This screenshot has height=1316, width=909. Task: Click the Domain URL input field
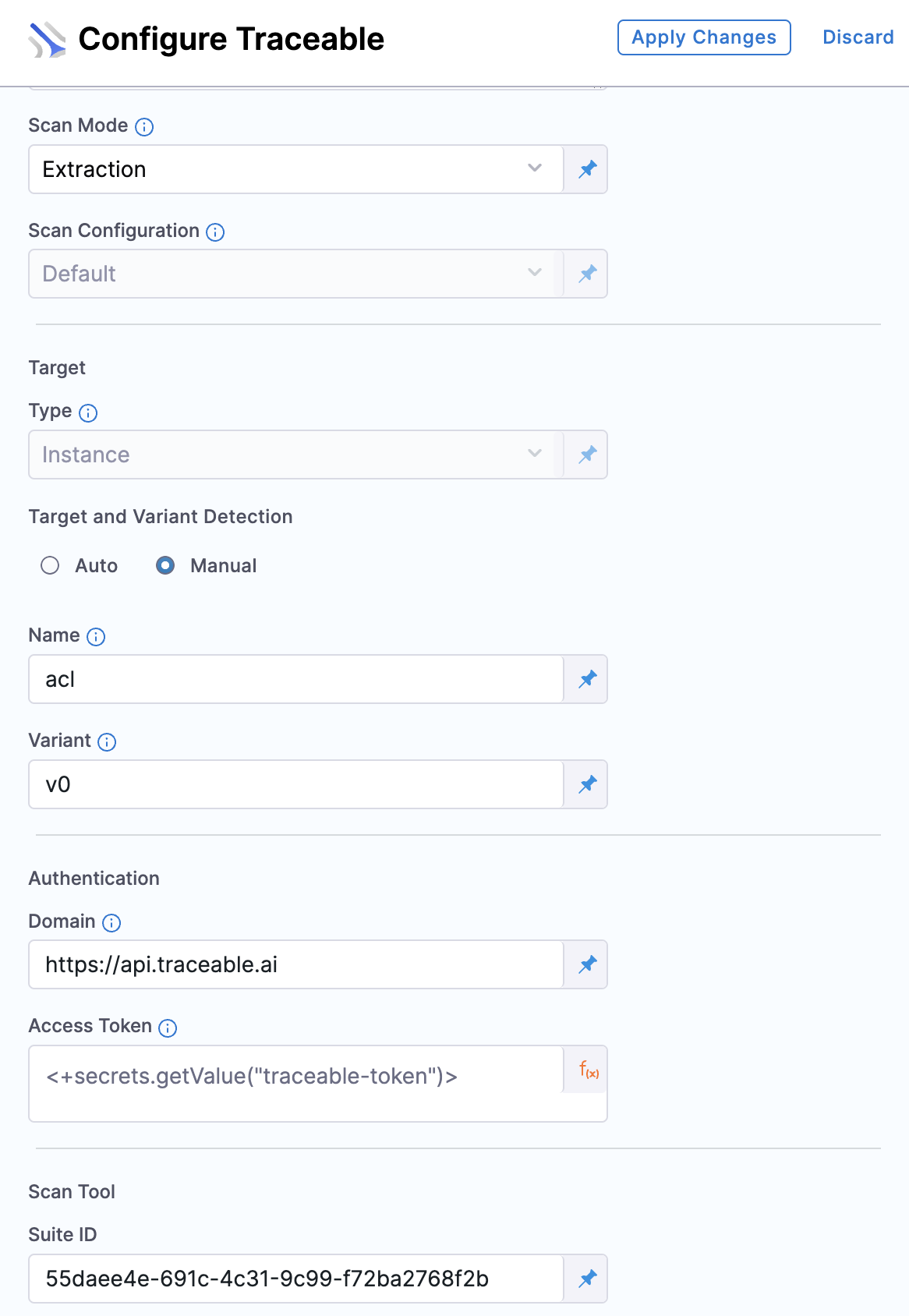point(296,964)
